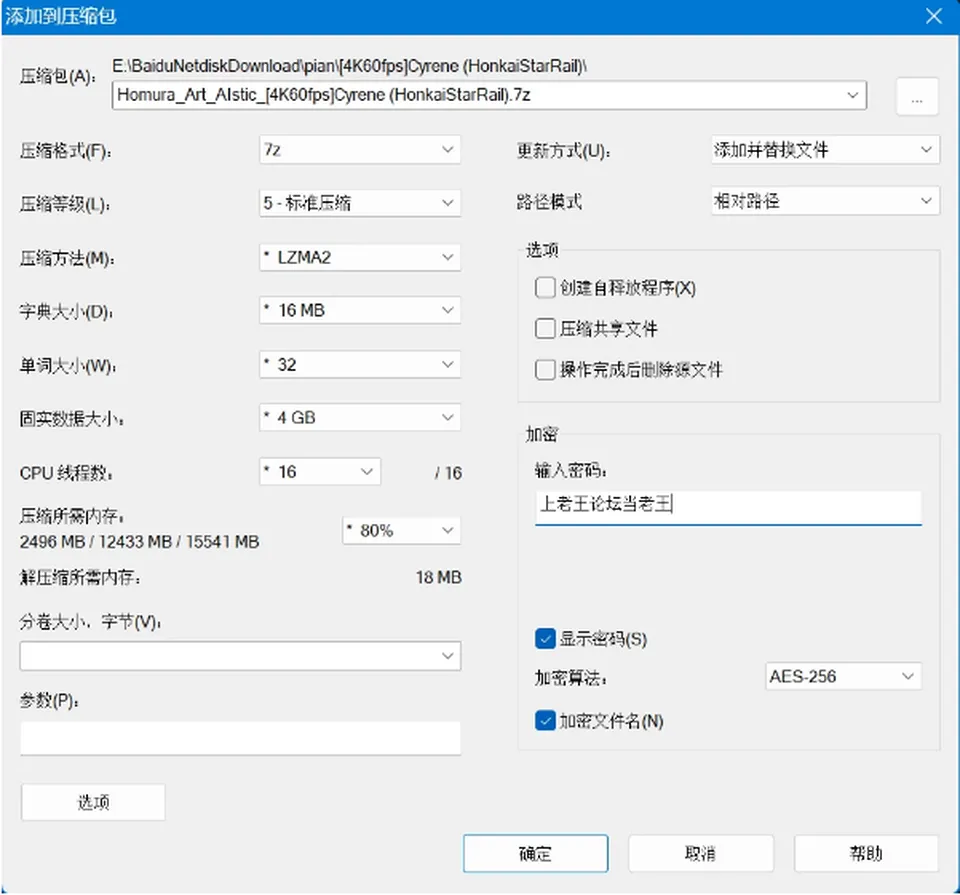Click the 确定 OK button

click(536, 853)
